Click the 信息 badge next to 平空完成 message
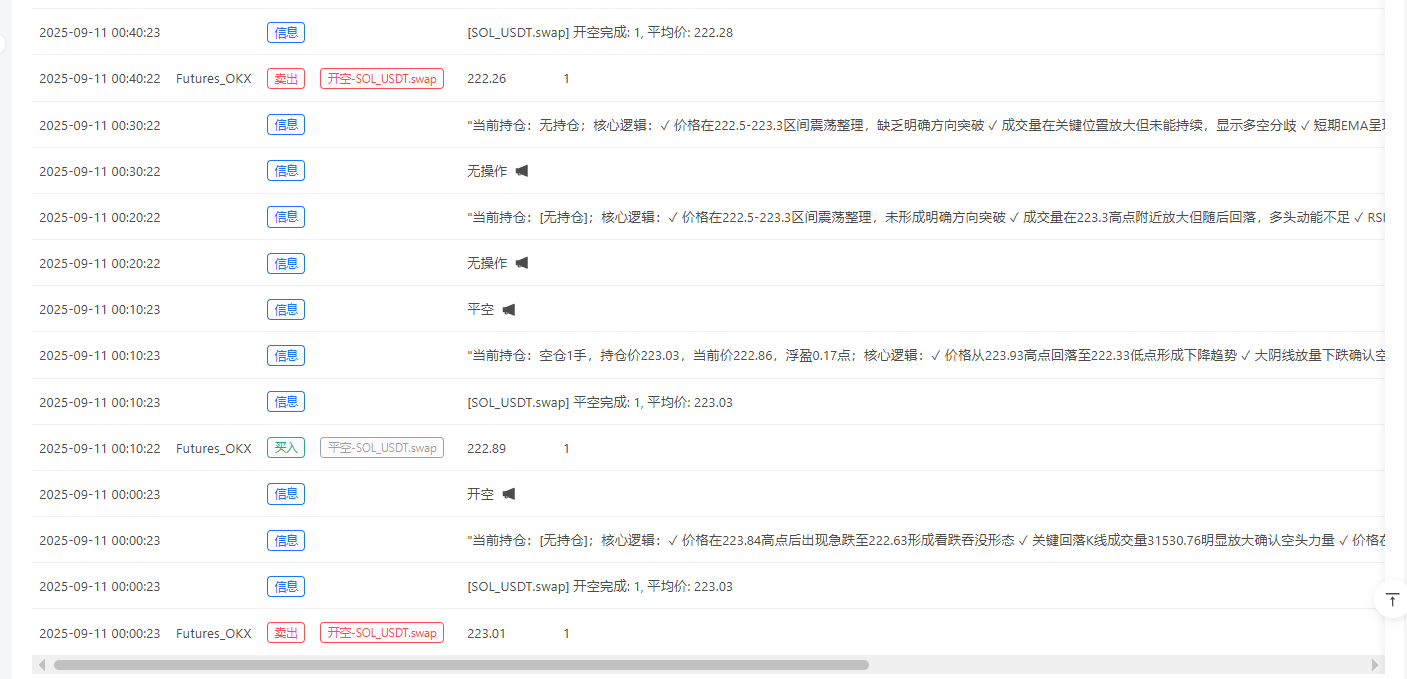This screenshot has height=679, width=1407. (x=286, y=401)
